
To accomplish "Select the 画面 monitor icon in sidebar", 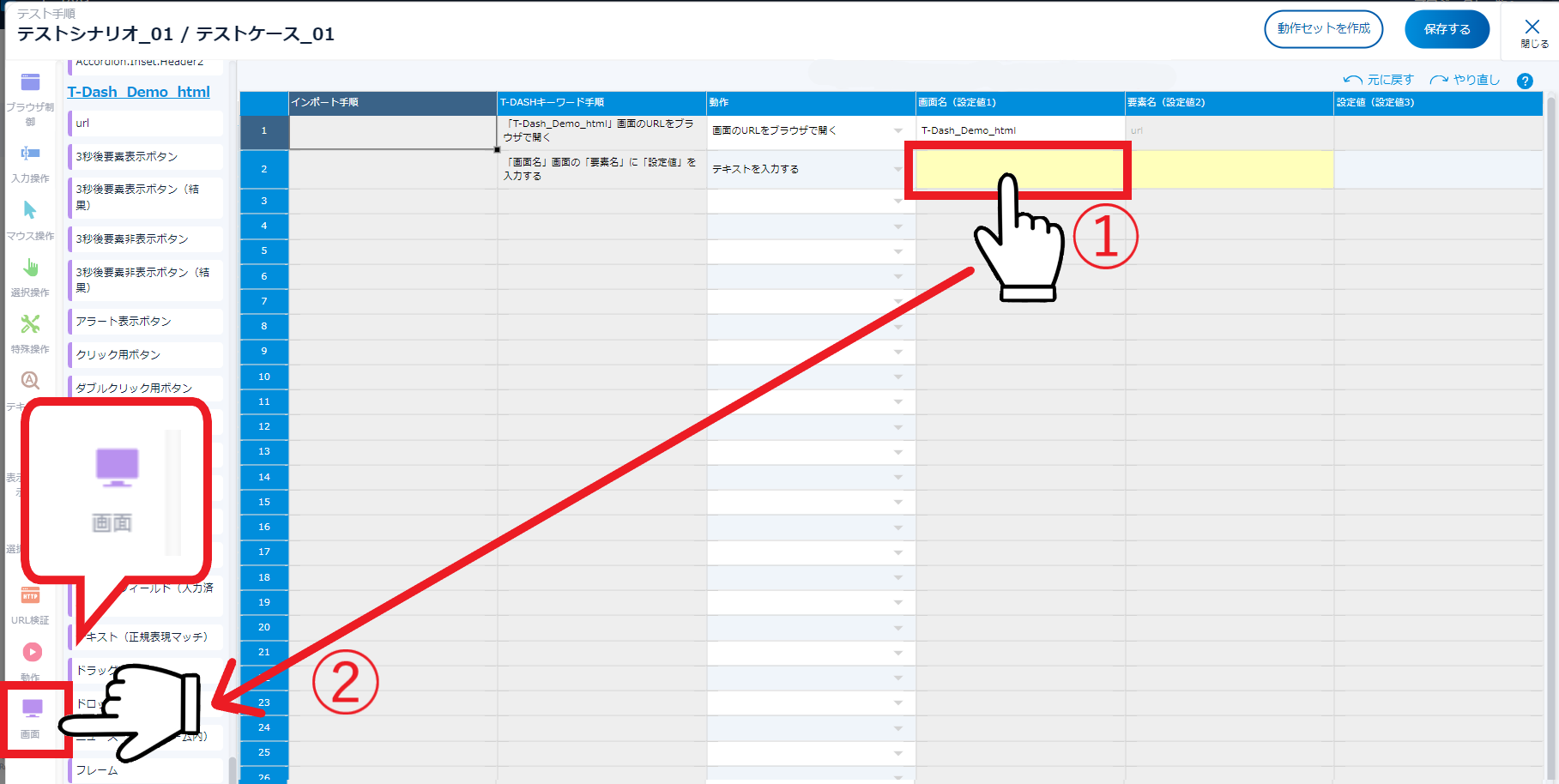I will coord(32,709).
